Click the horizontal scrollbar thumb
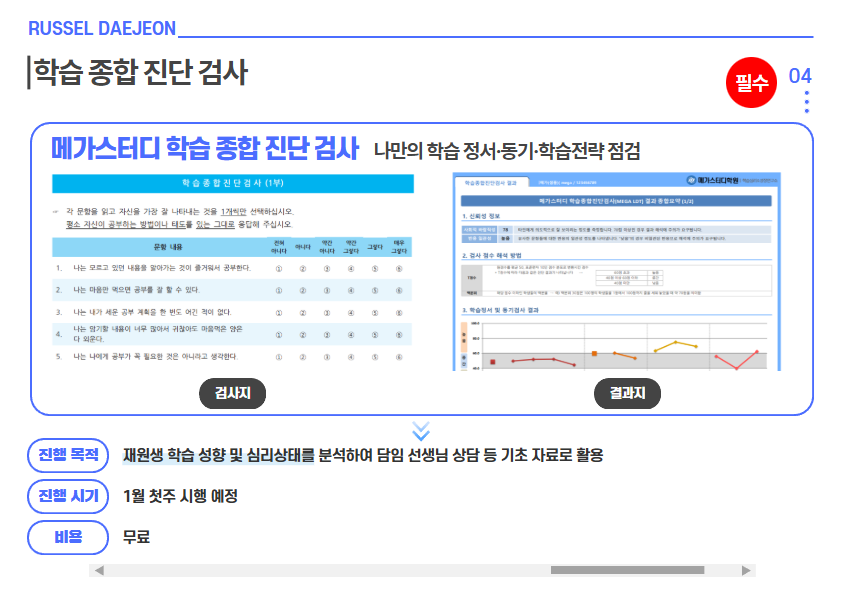Screen dimensions: 842x595 [627, 570]
